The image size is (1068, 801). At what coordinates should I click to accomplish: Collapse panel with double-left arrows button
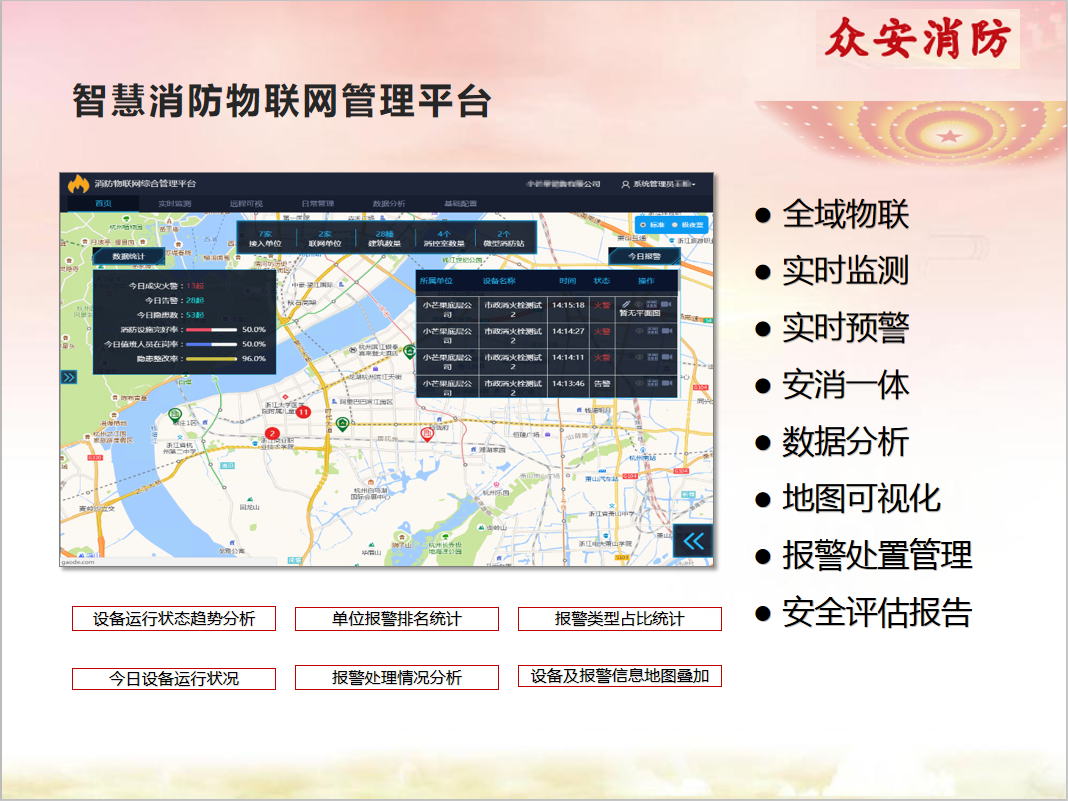[693, 541]
